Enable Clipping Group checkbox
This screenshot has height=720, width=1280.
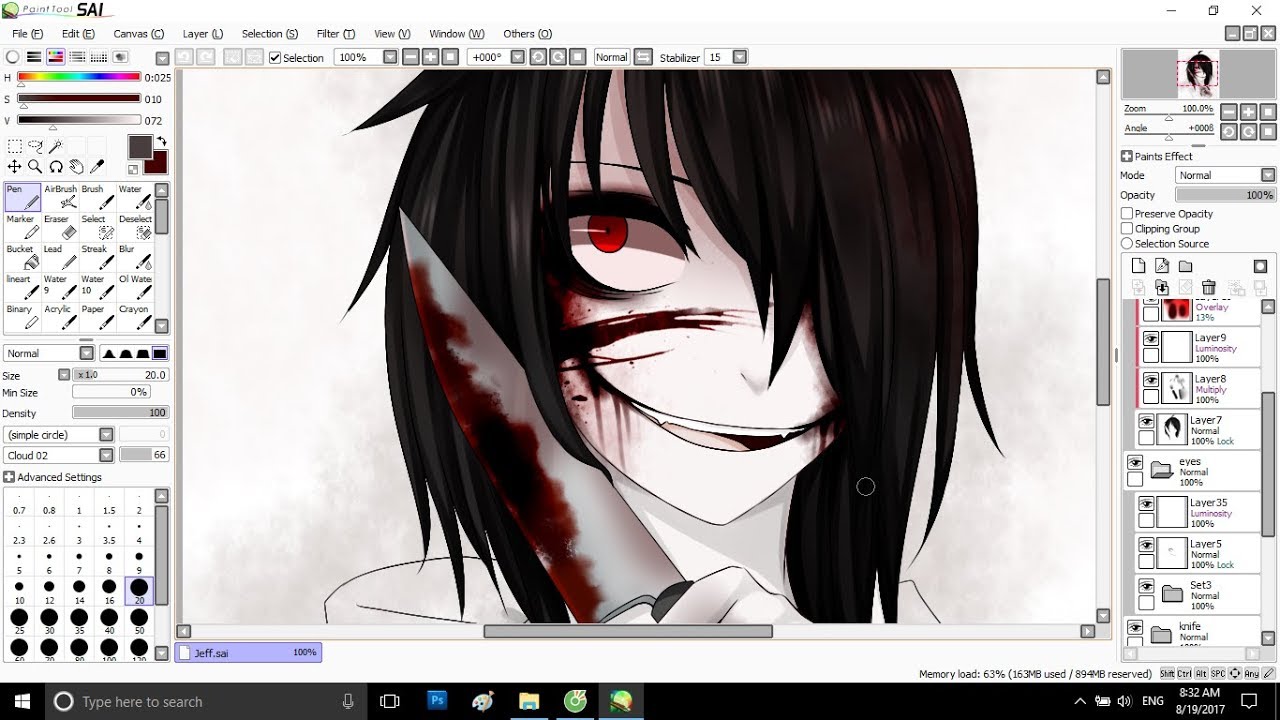click(x=1127, y=228)
